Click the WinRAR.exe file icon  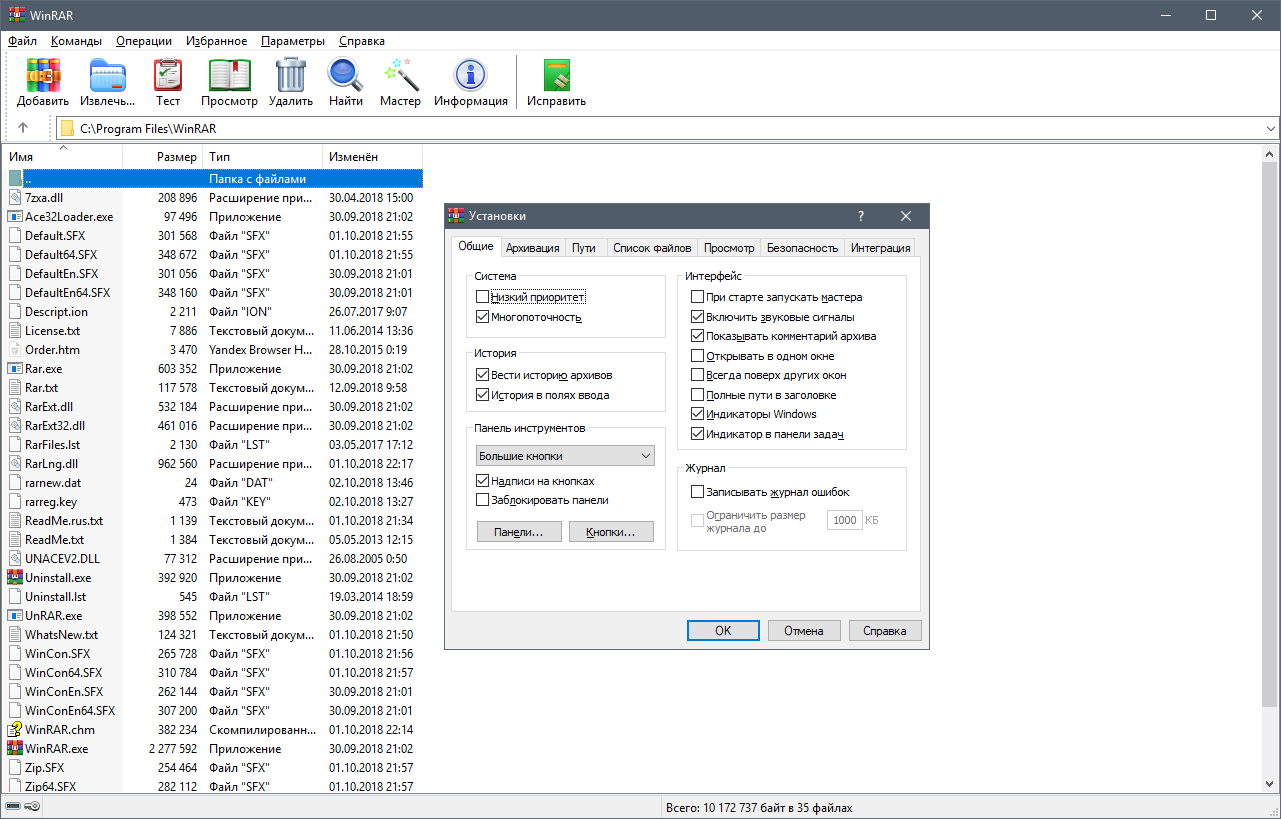[x=15, y=748]
